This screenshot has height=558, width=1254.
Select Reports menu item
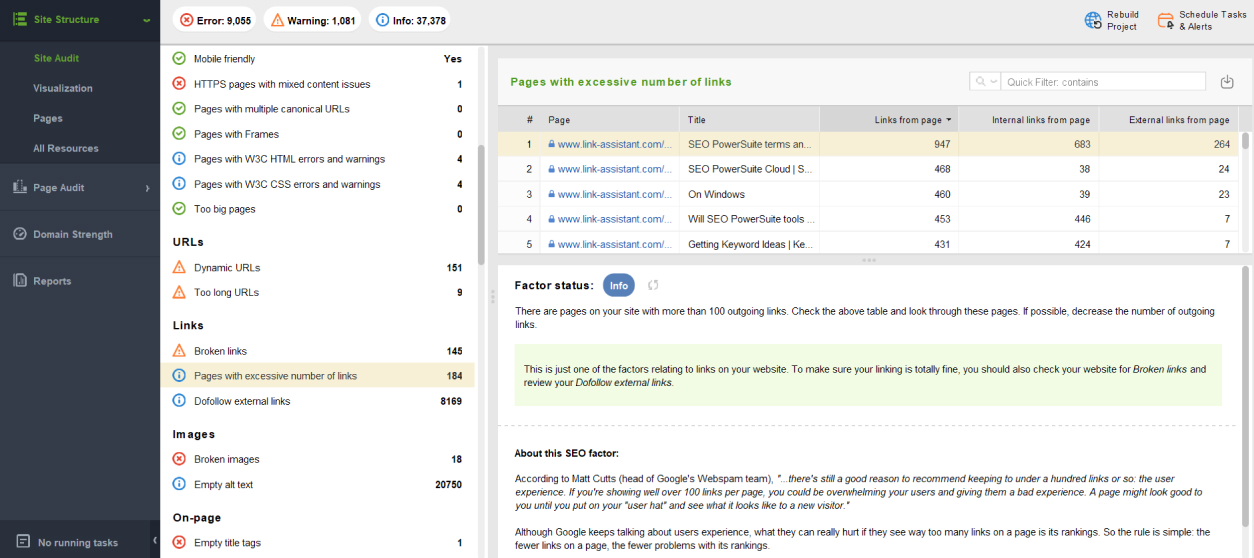click(x=52, y=281)
